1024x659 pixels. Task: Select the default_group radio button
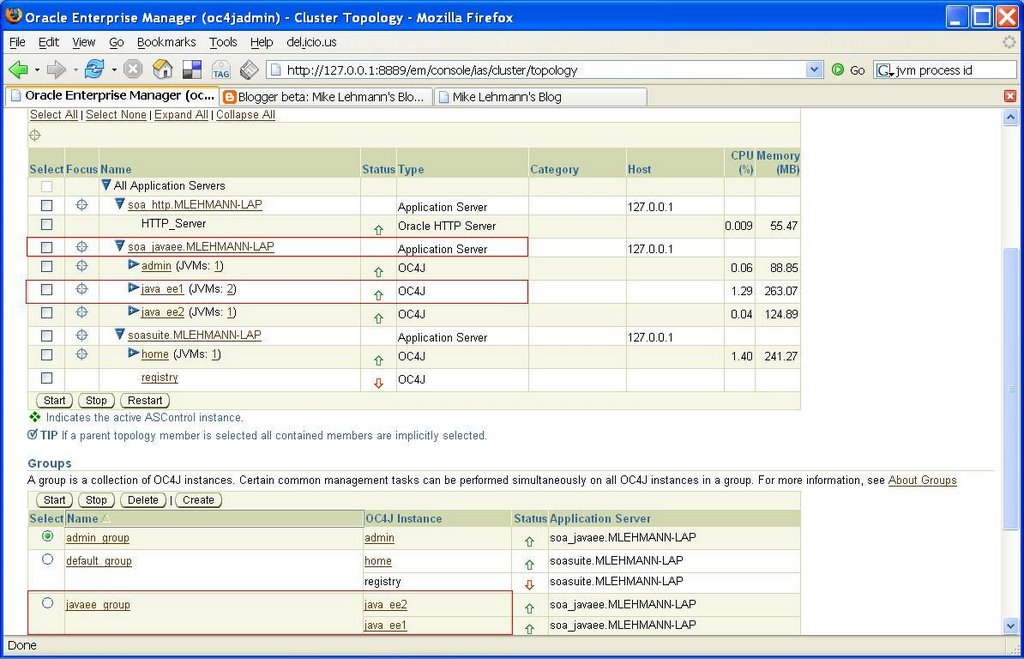47,559
